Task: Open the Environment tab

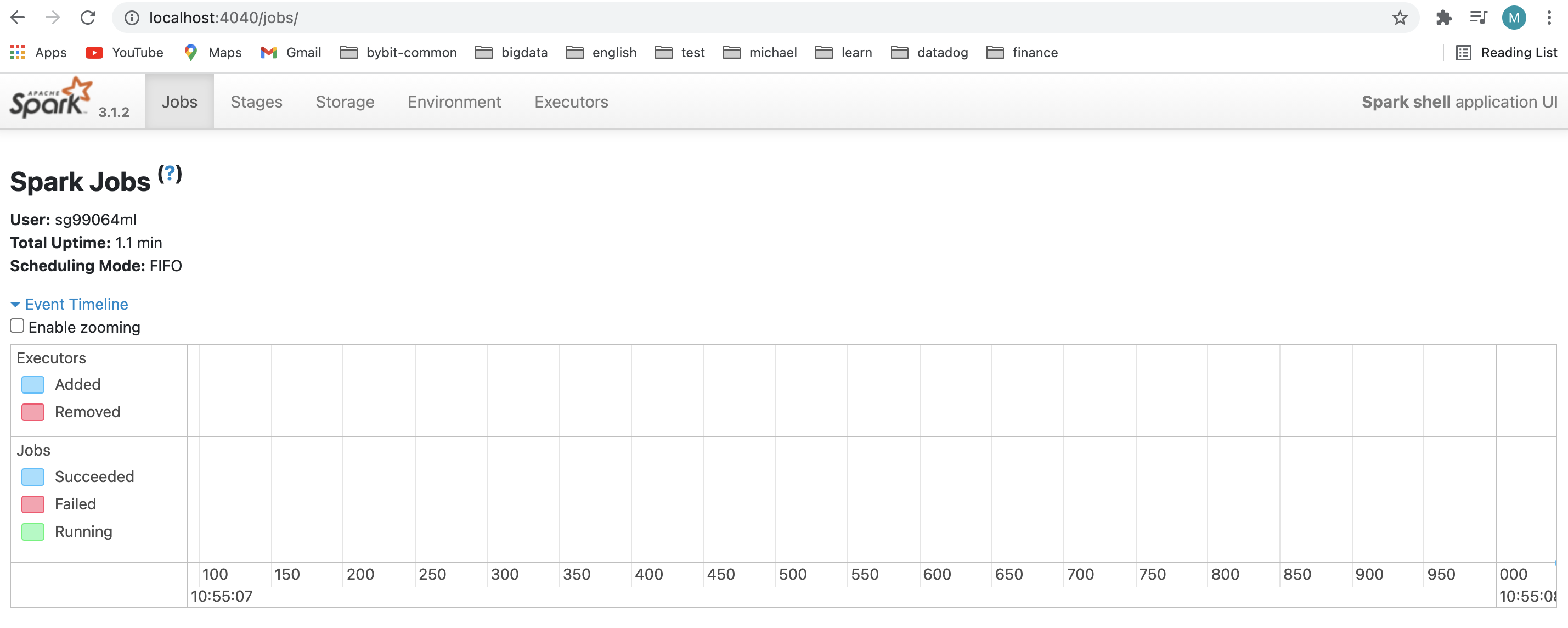Action: [454, 102]
